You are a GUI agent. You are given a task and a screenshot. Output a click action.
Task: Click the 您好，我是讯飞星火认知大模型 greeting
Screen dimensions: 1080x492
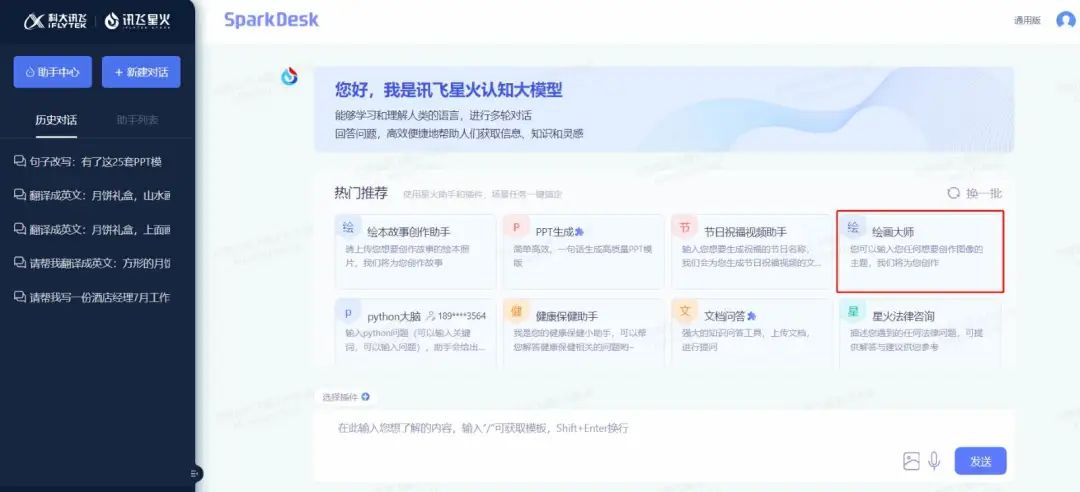[x=448, y=90]
